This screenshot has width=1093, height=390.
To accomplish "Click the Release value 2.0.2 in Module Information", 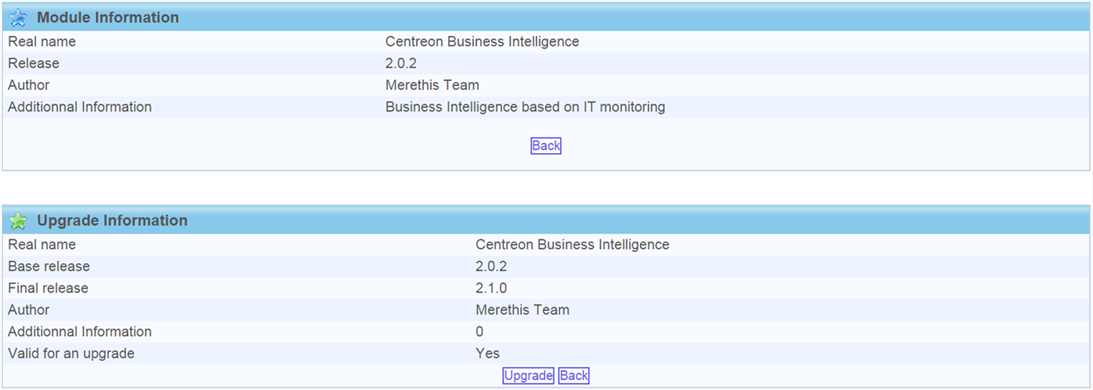I will (401, 63).
